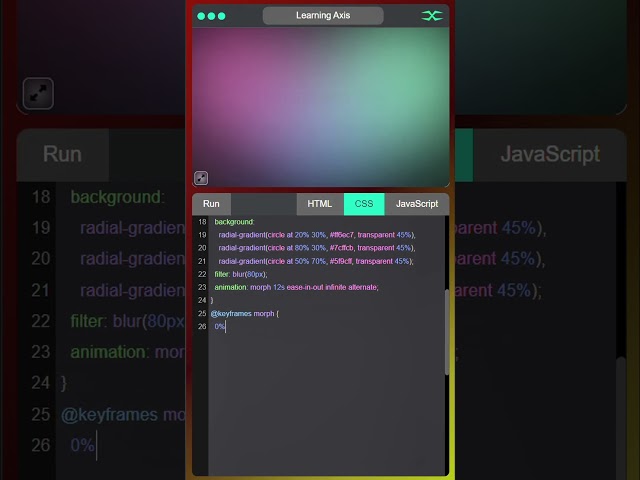Click line number 22 in the gutter
This screenshot has height=480, width=640.
[x=202, y=274]
